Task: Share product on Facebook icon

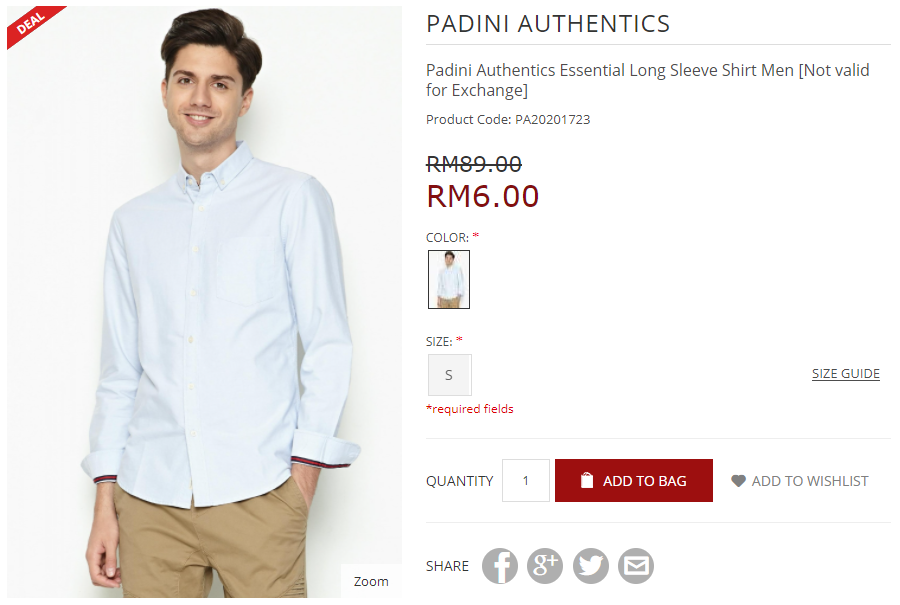Action: click(x=499, y=566)
